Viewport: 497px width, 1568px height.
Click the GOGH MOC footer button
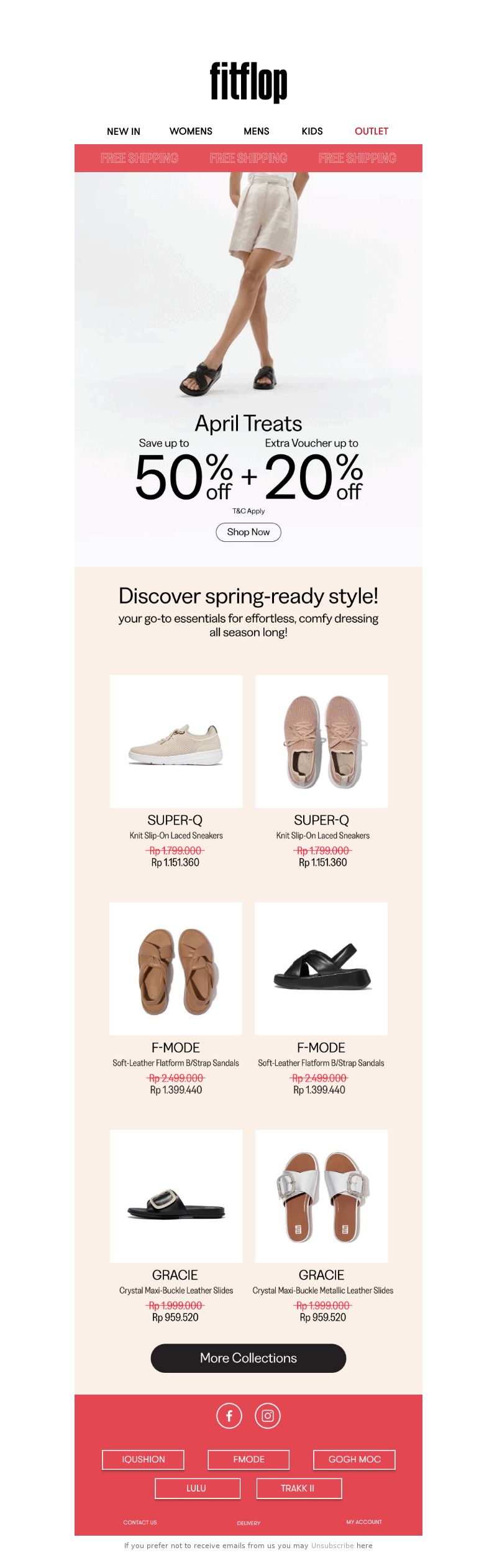pos(354,1459)
